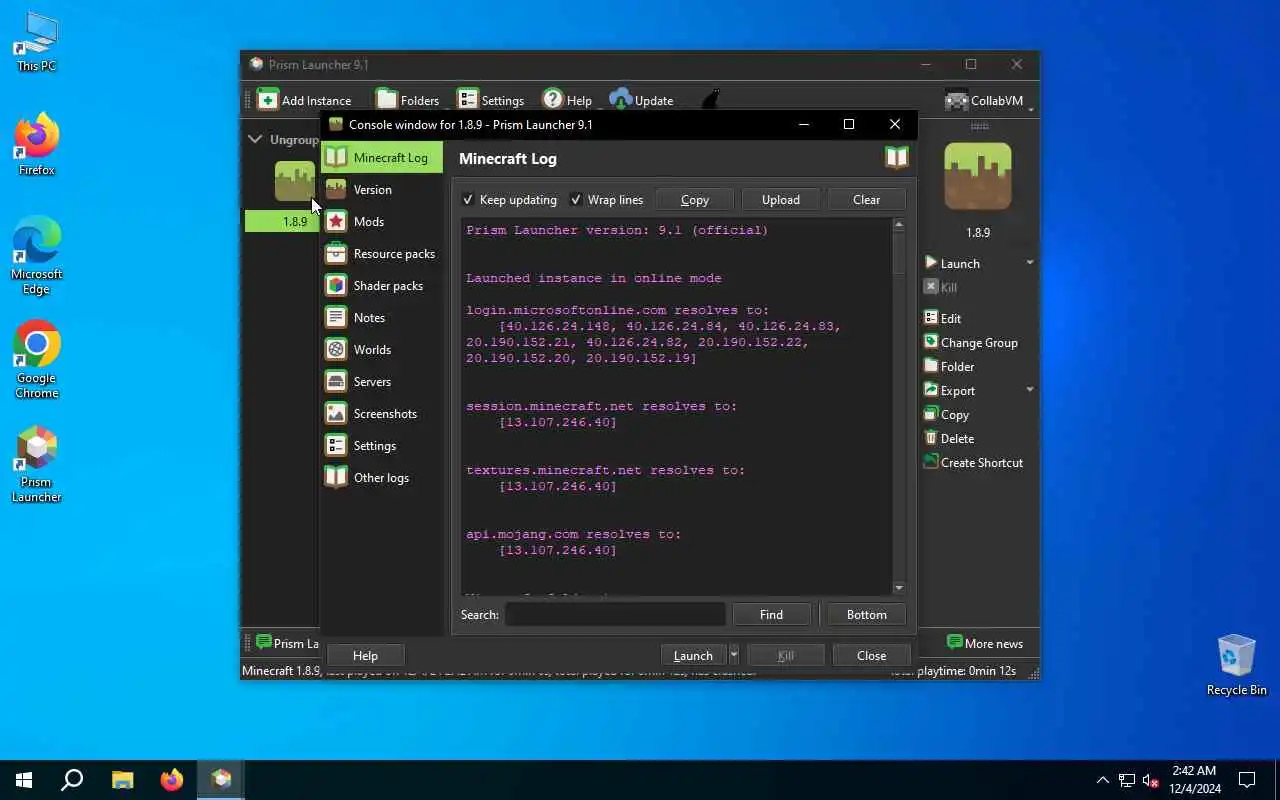Go to the Notes page
The height and width of the screenshot is (800, 1280).
click(x=381, y=317)
